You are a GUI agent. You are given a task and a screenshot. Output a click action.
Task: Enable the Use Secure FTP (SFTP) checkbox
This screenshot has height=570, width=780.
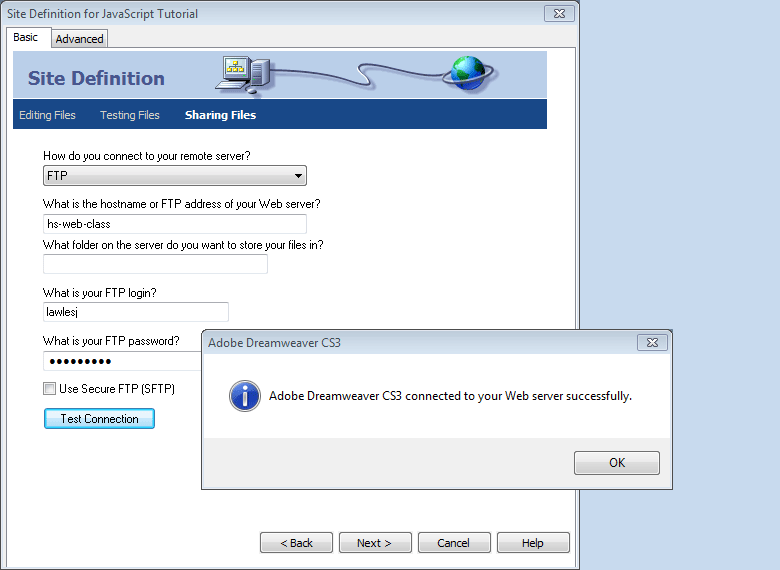pyautogui.click(x=50, y=389)
